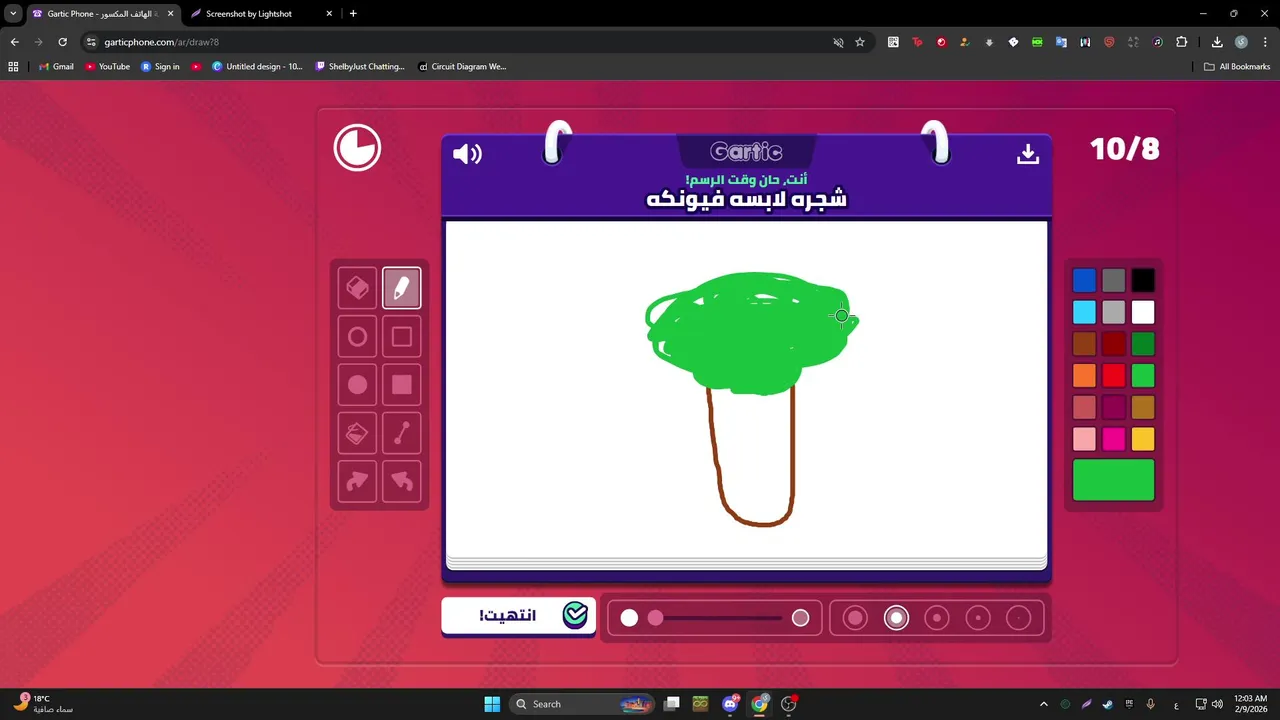Pick the dark green color swatch
Image resolution: width=1280 pixels, height=720 pixels.
coord(1143,344)
